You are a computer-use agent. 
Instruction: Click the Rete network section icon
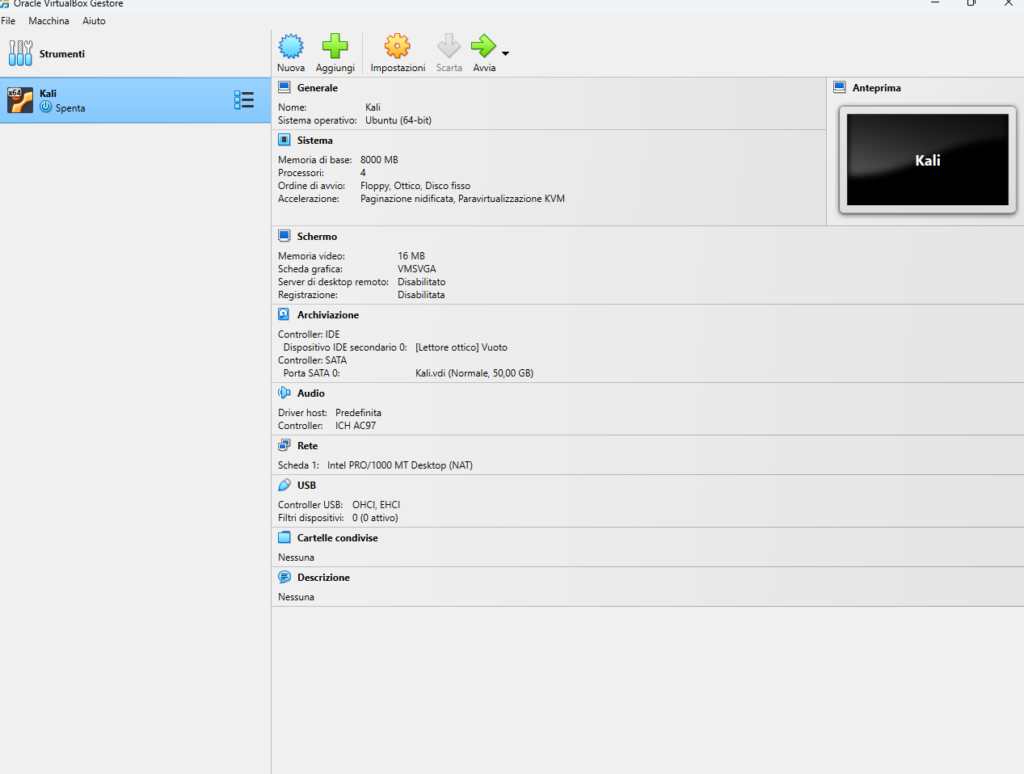pos(284,445)
